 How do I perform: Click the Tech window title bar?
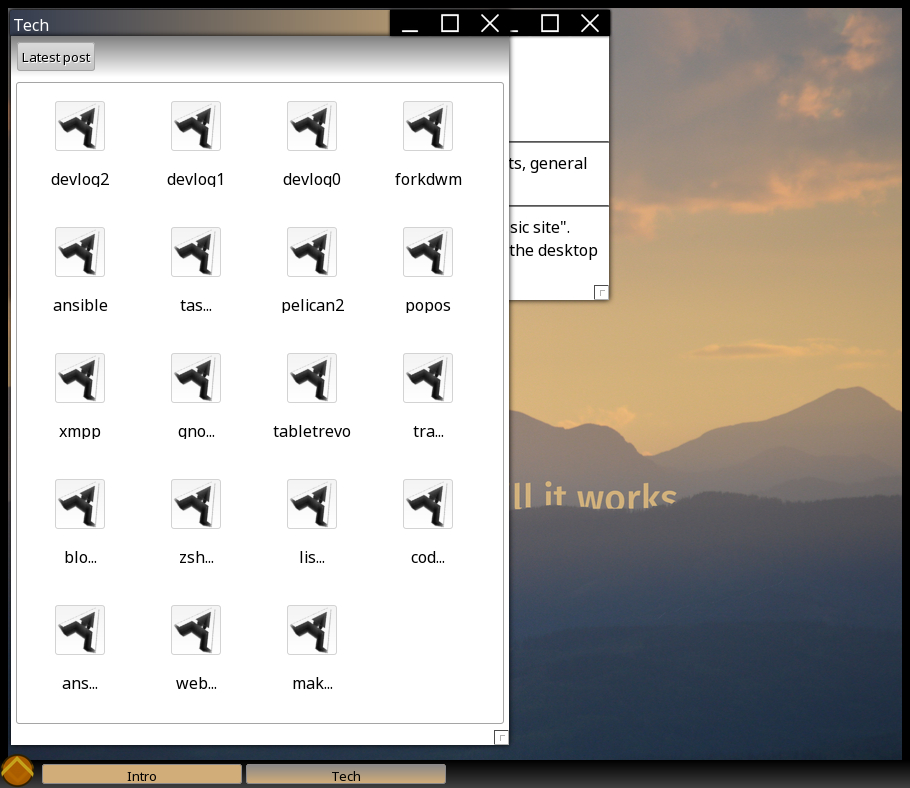[200, 24]
